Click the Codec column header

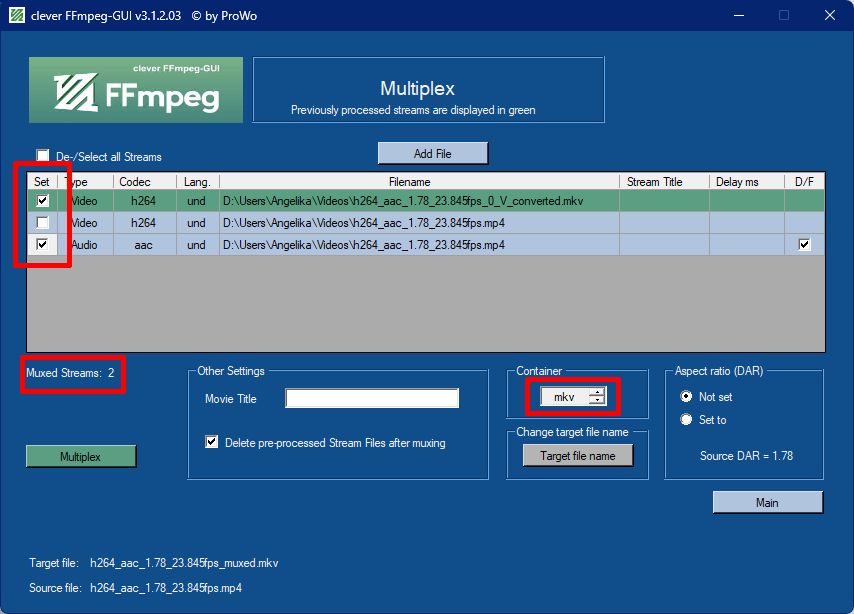coord(144,181)
